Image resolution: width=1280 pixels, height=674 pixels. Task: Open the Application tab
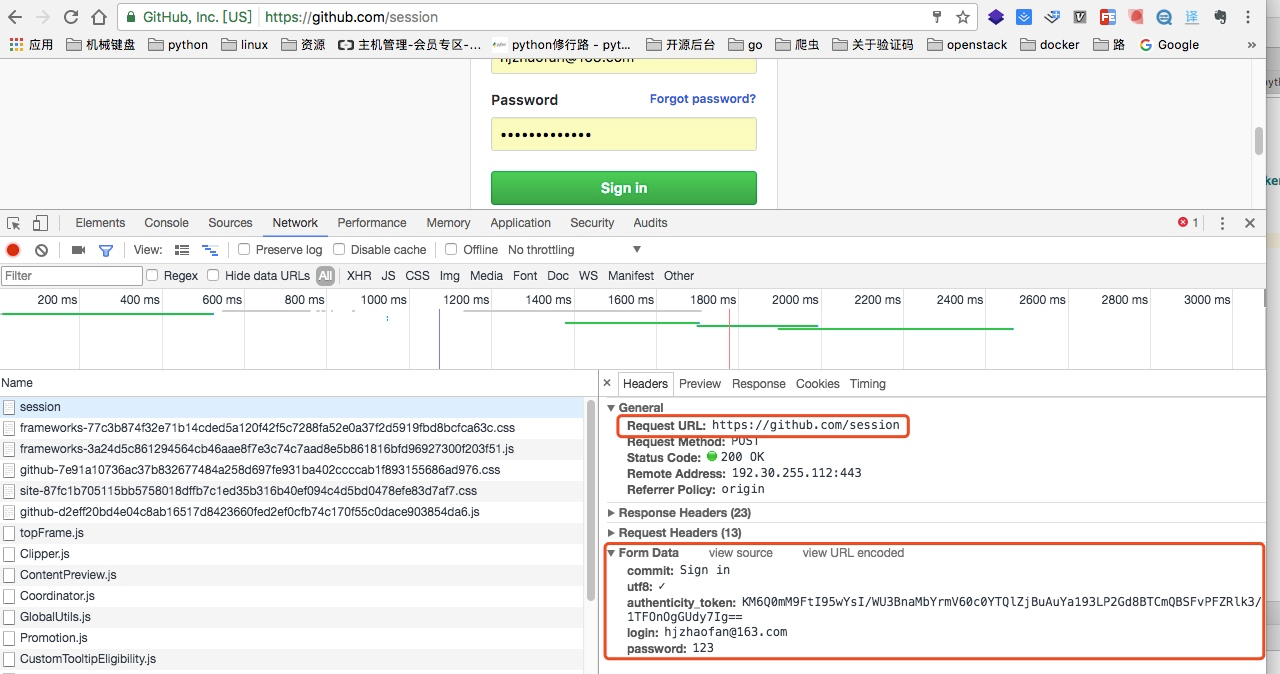click(520, 223)
